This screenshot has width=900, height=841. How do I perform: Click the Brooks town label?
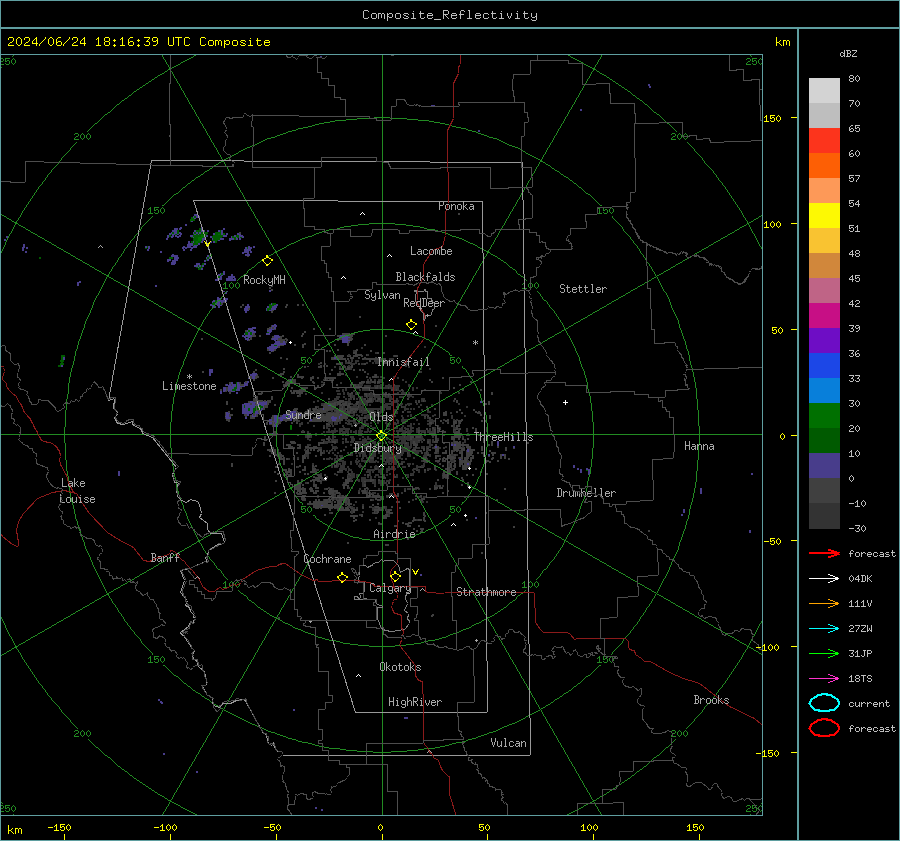tap(711, 700)
